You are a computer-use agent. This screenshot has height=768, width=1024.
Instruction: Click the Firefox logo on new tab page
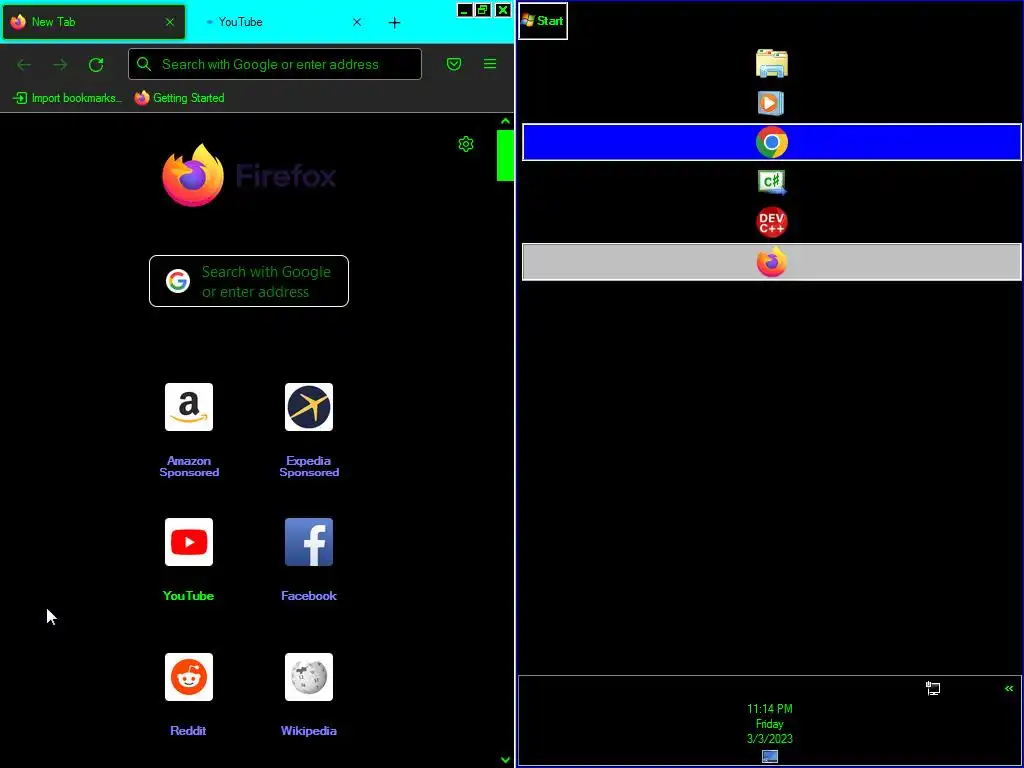click(x=249, y=175)
